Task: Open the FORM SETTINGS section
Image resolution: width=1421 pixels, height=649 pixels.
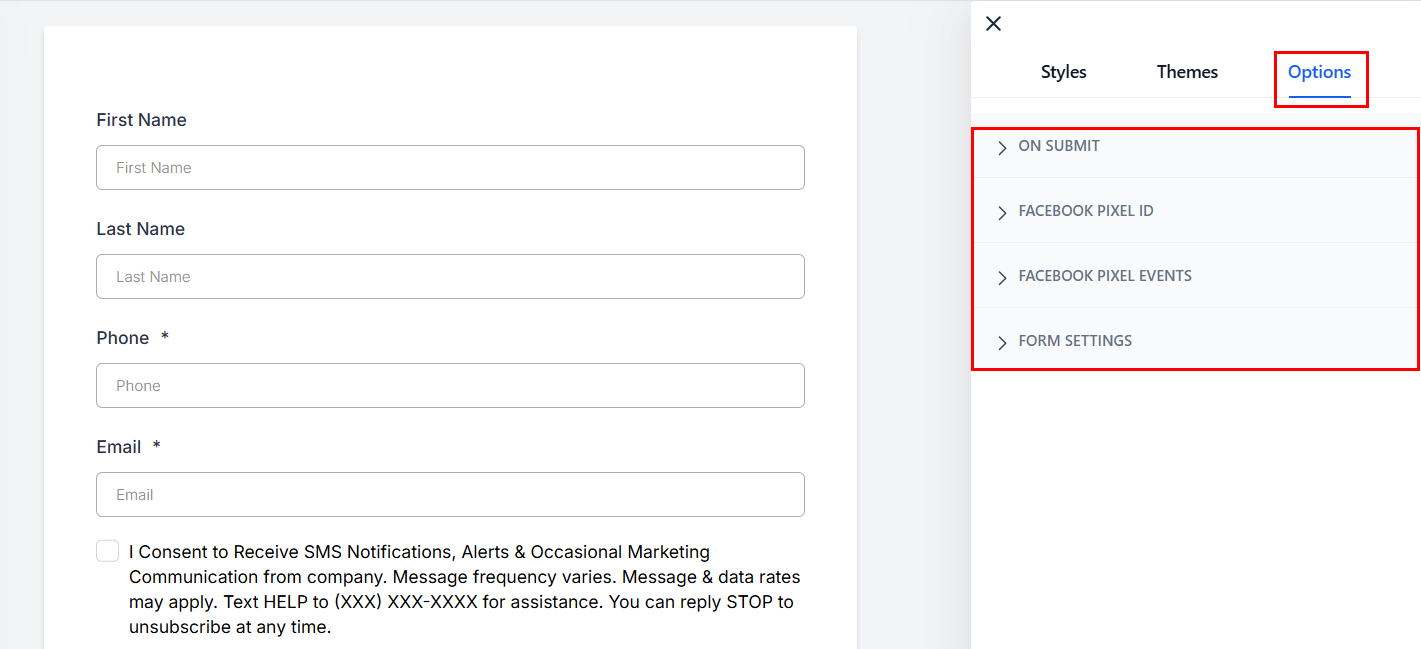Action: pyautogui.click(x=1075, y=341)
